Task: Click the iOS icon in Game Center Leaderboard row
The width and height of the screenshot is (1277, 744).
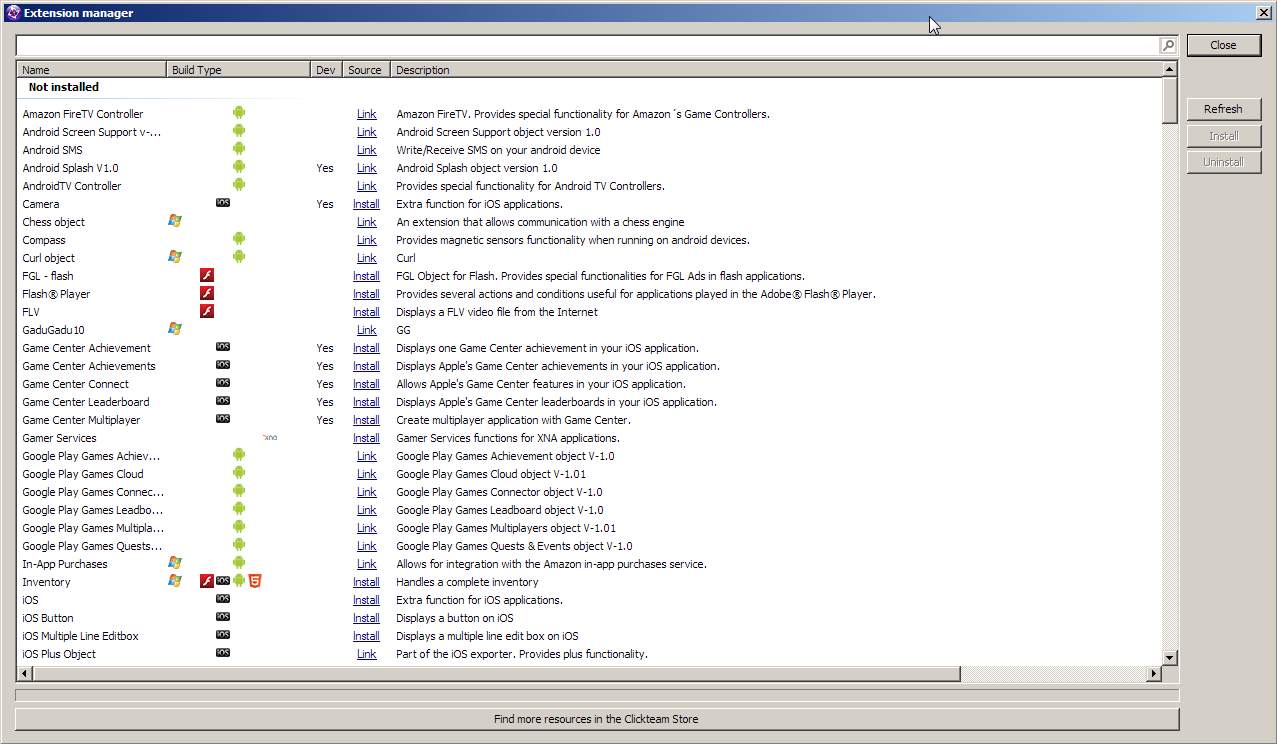Action: pyautogui.click(x=223, y=400)
